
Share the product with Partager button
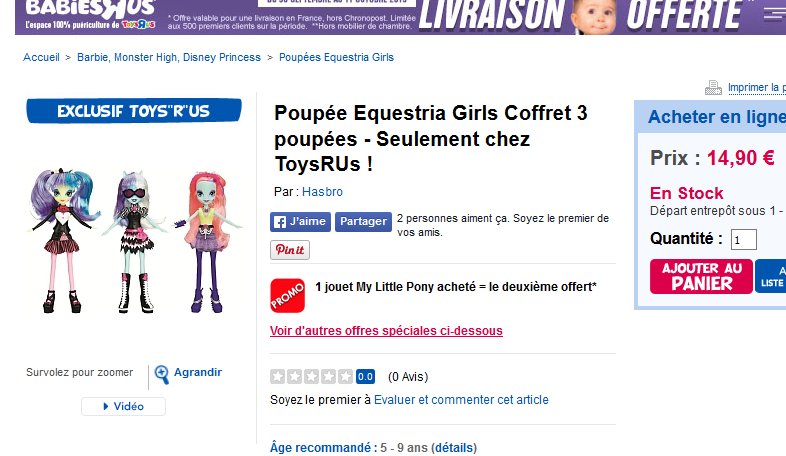coord(363,221)
